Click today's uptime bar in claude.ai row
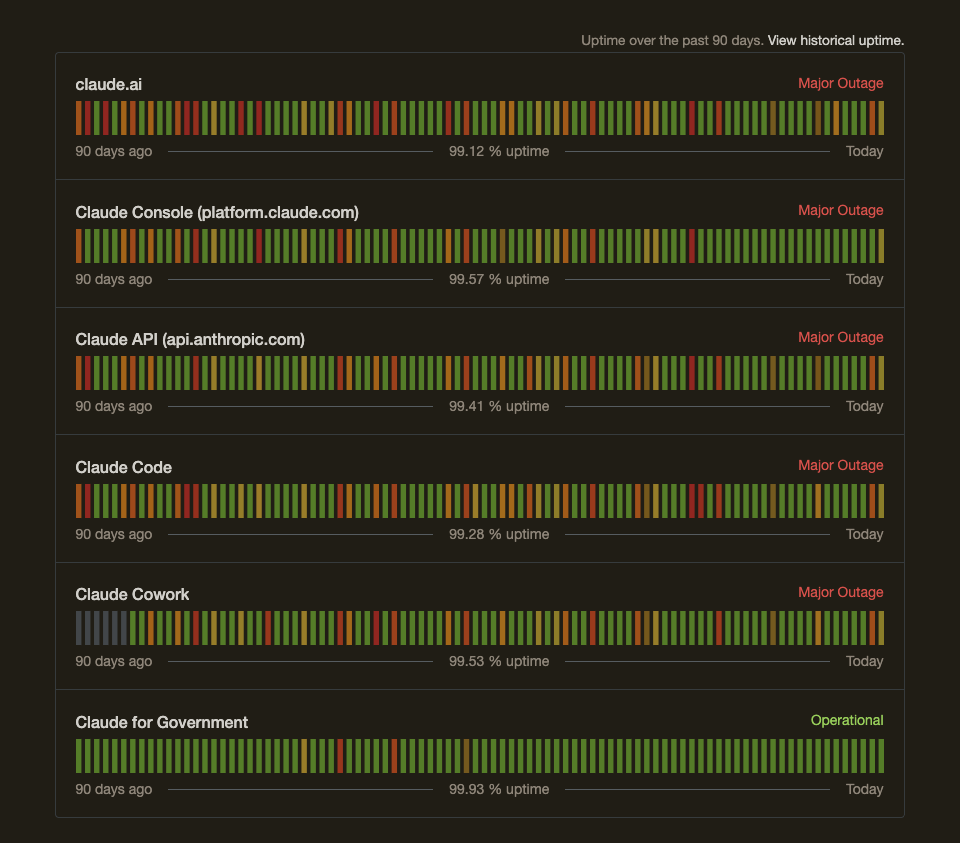 click(881, 118)
